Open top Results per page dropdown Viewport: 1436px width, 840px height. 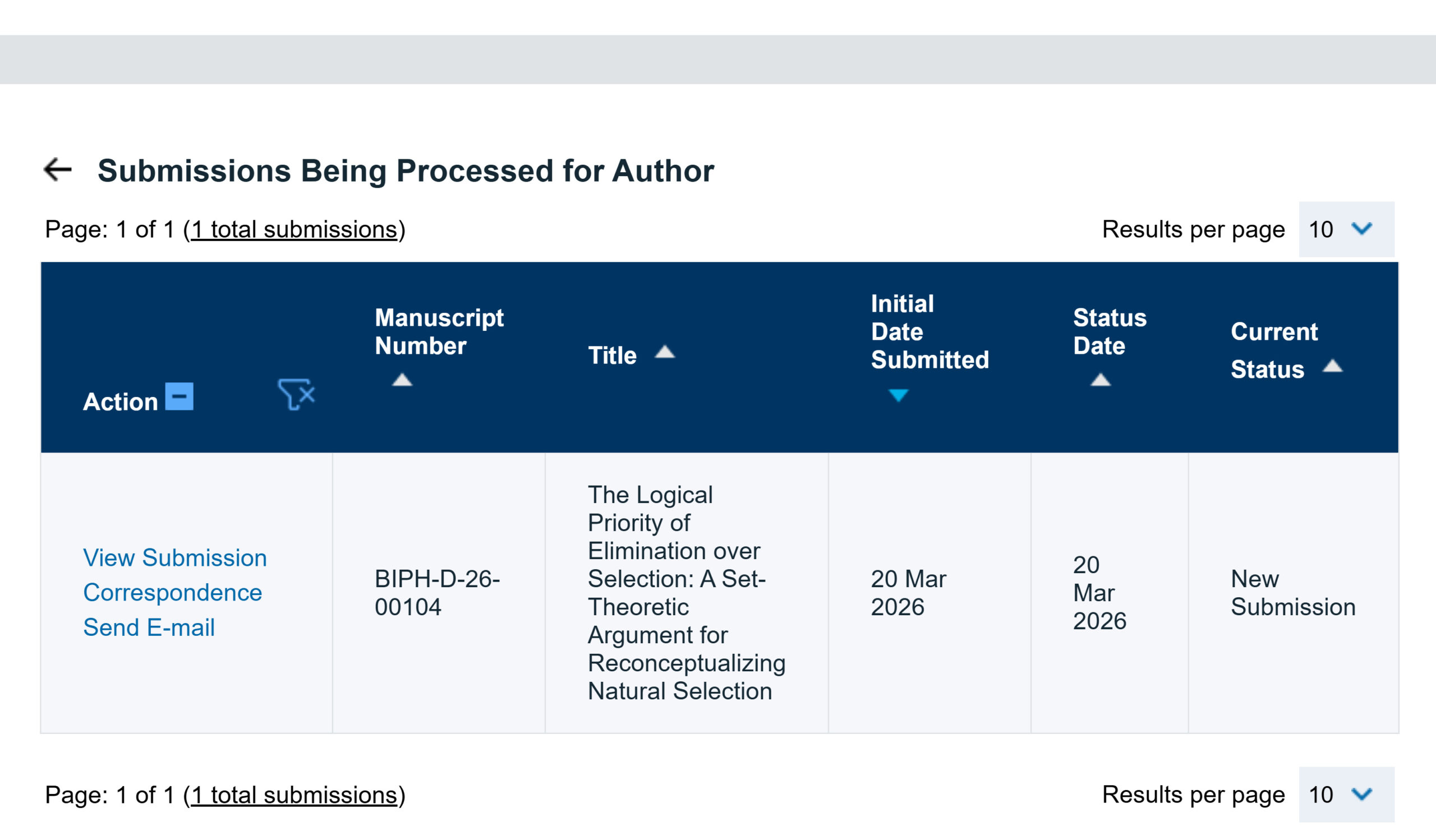click(1346, 229)
